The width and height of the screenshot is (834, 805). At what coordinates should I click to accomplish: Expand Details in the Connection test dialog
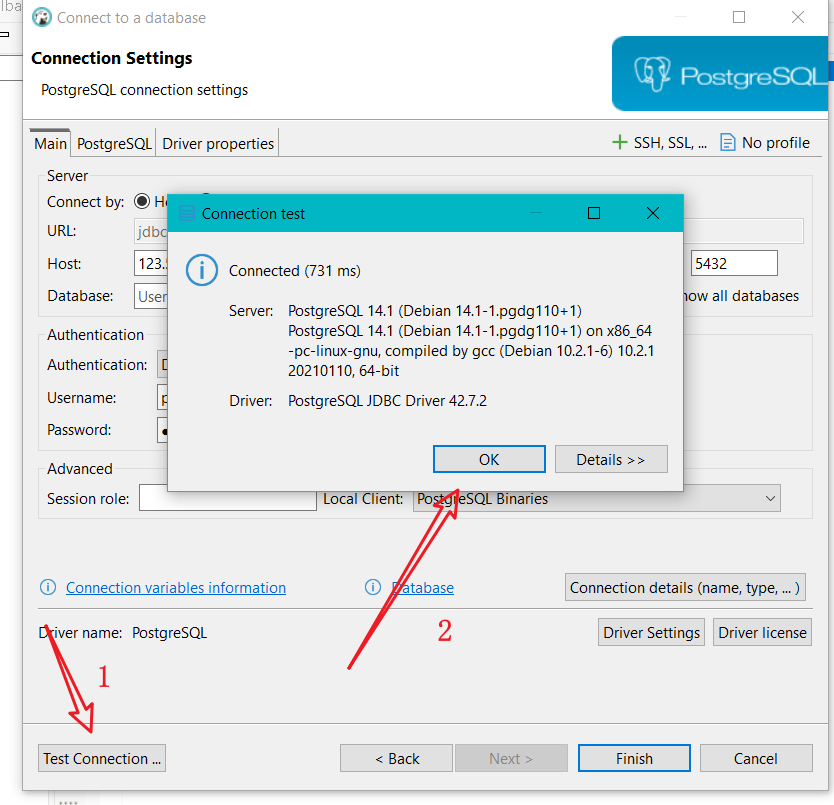[x=611, y=459]
